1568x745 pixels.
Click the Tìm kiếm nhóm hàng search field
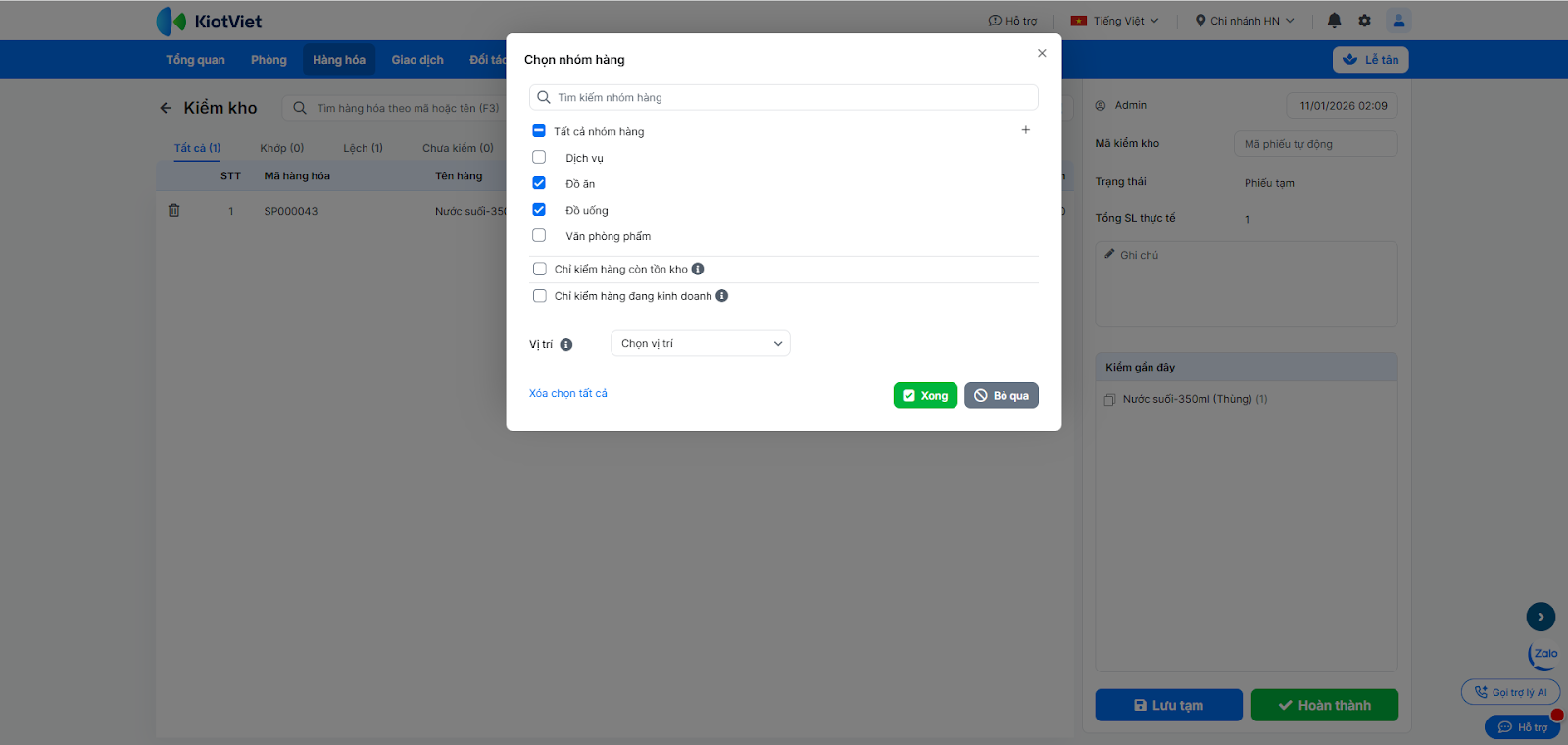[784, 97]
